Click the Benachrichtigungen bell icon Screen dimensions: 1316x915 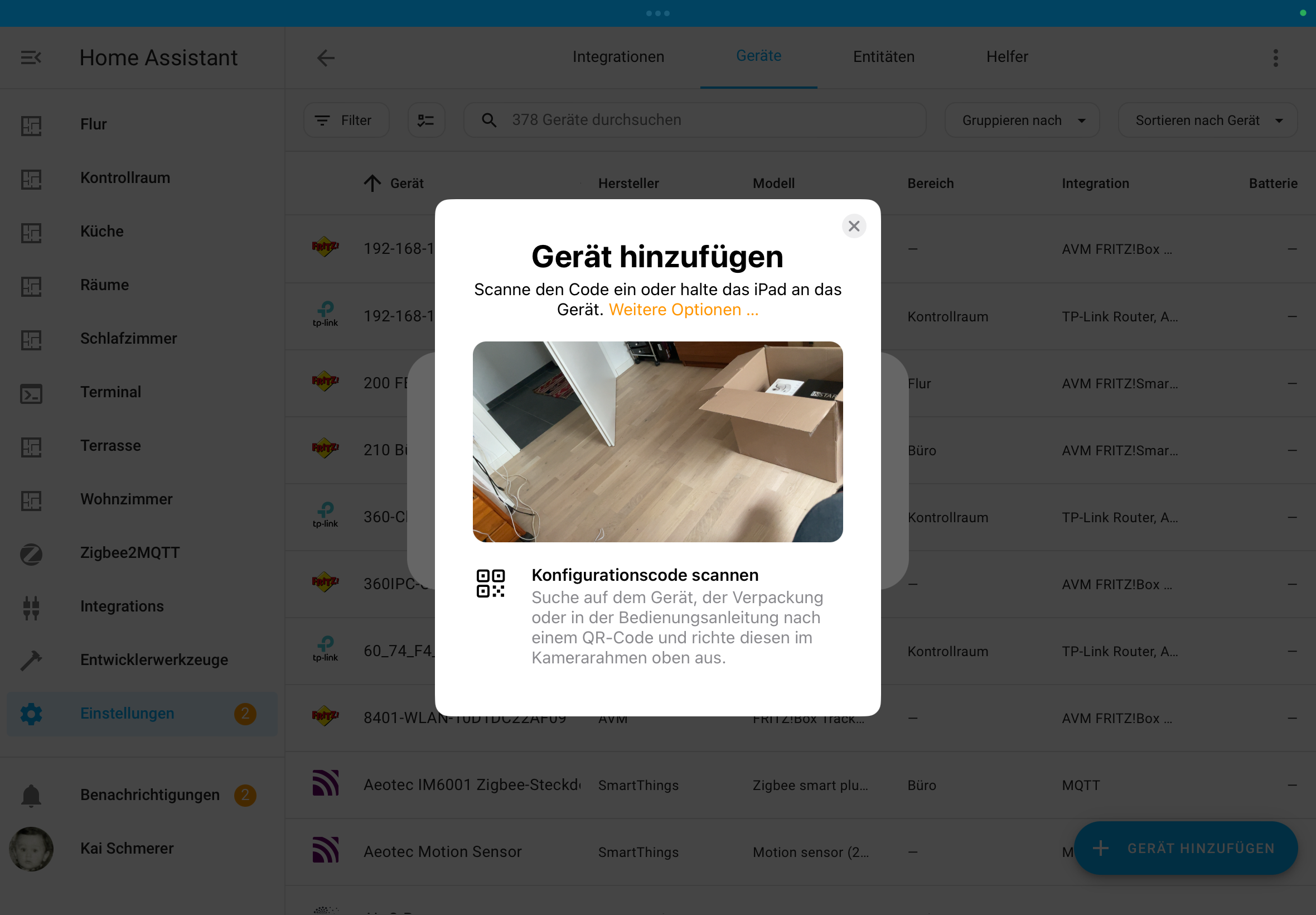[31, 794]
